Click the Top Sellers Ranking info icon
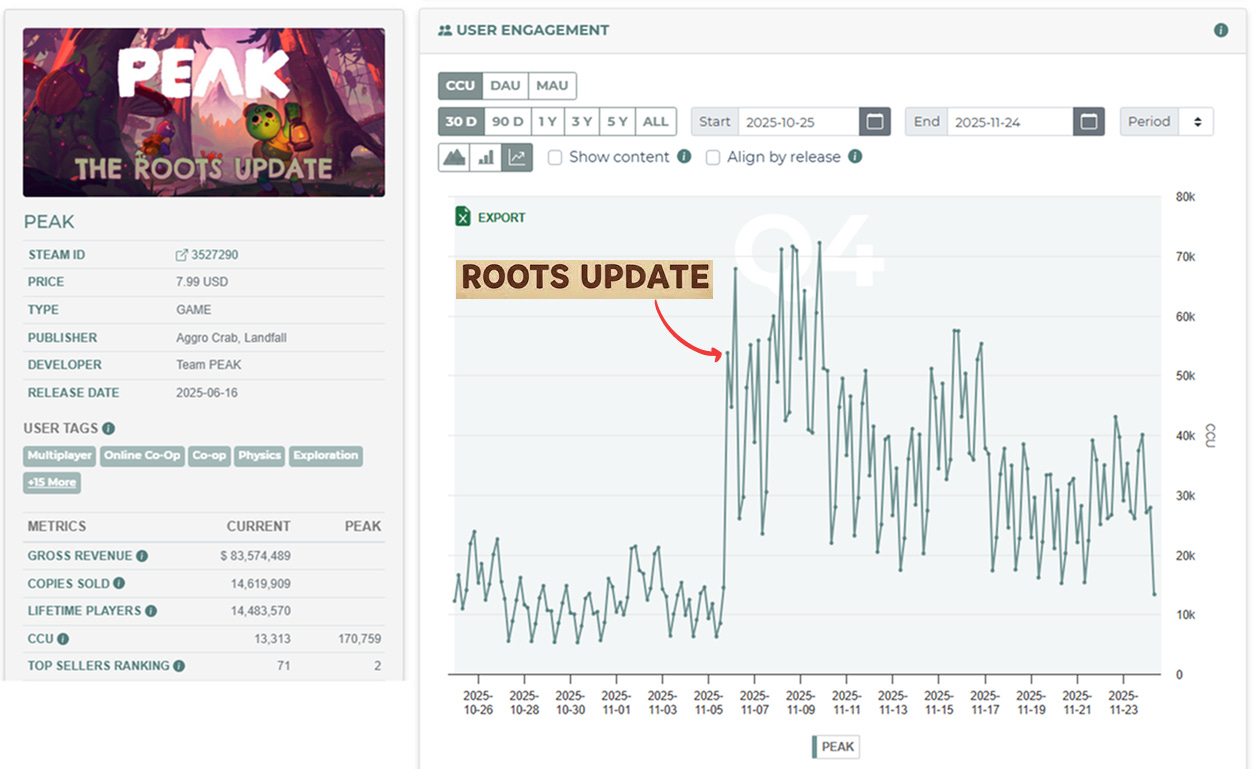This screenshot has width=1257, height=769. 179,666
